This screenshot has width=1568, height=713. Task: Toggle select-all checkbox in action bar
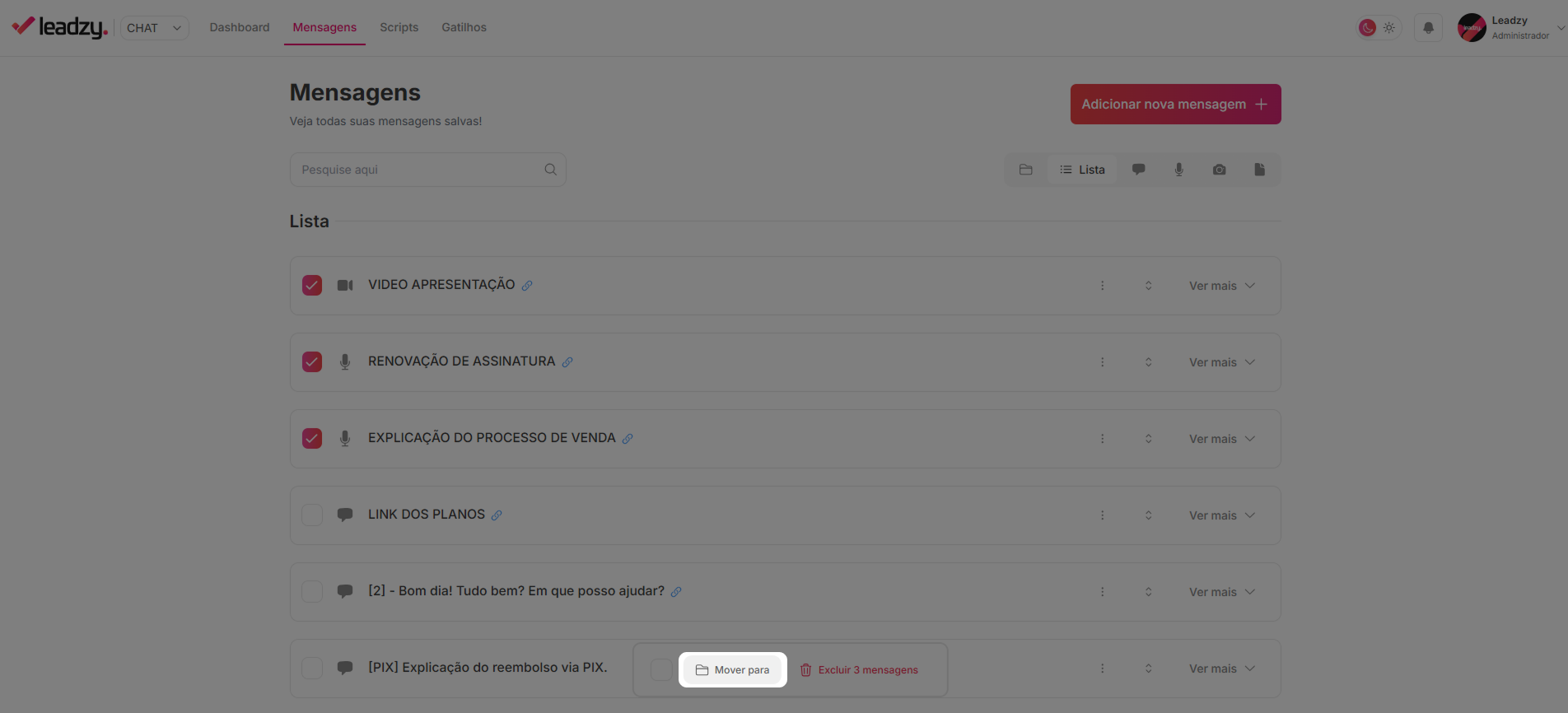coord(661,669)
